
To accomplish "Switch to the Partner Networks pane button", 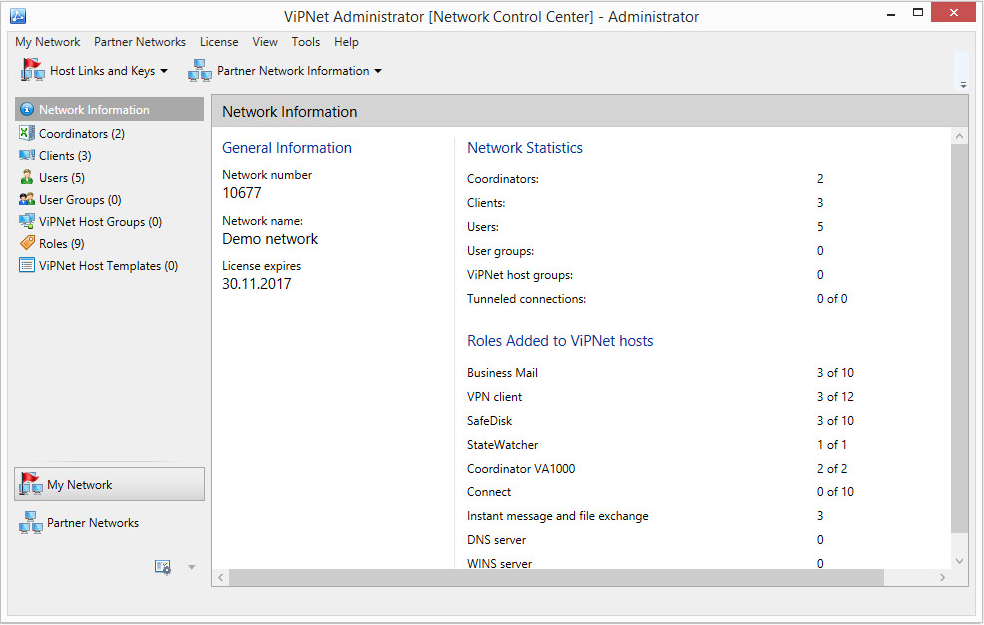I will [x=109, y=523].
